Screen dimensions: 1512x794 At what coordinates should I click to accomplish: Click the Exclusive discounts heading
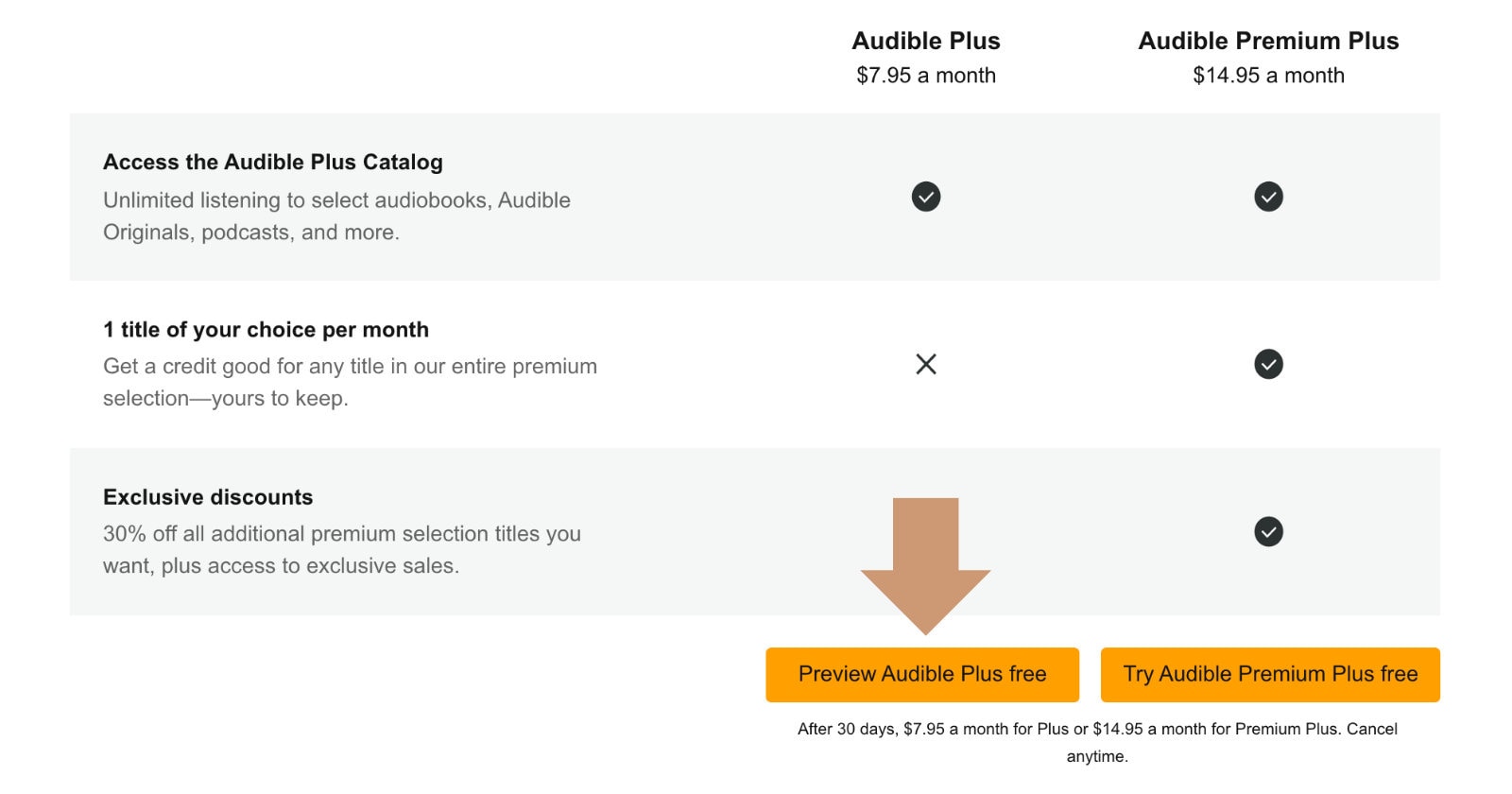[x=207, y=497]
